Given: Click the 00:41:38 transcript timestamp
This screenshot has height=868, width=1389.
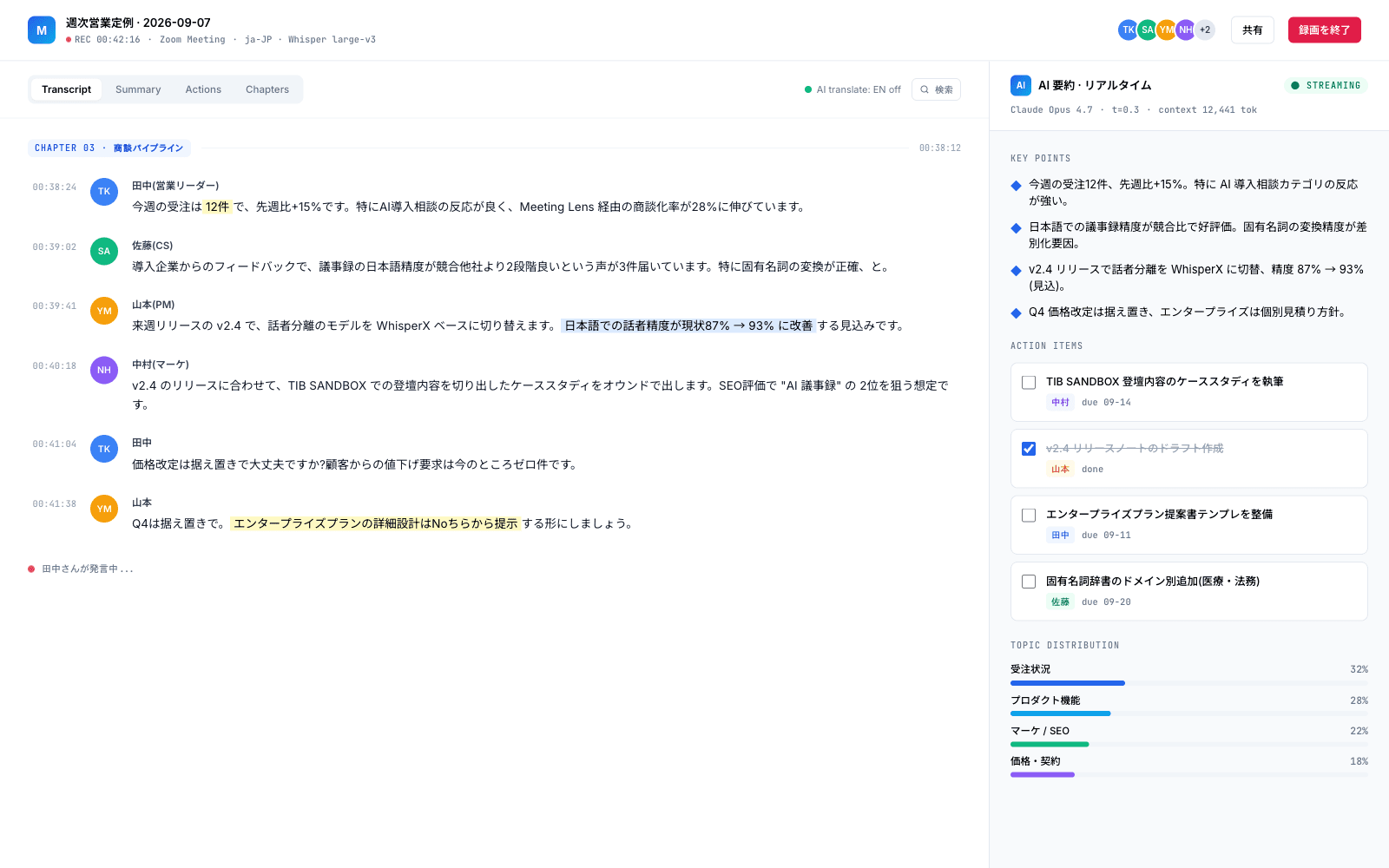Looking at the screenshot, I should 55,504.
